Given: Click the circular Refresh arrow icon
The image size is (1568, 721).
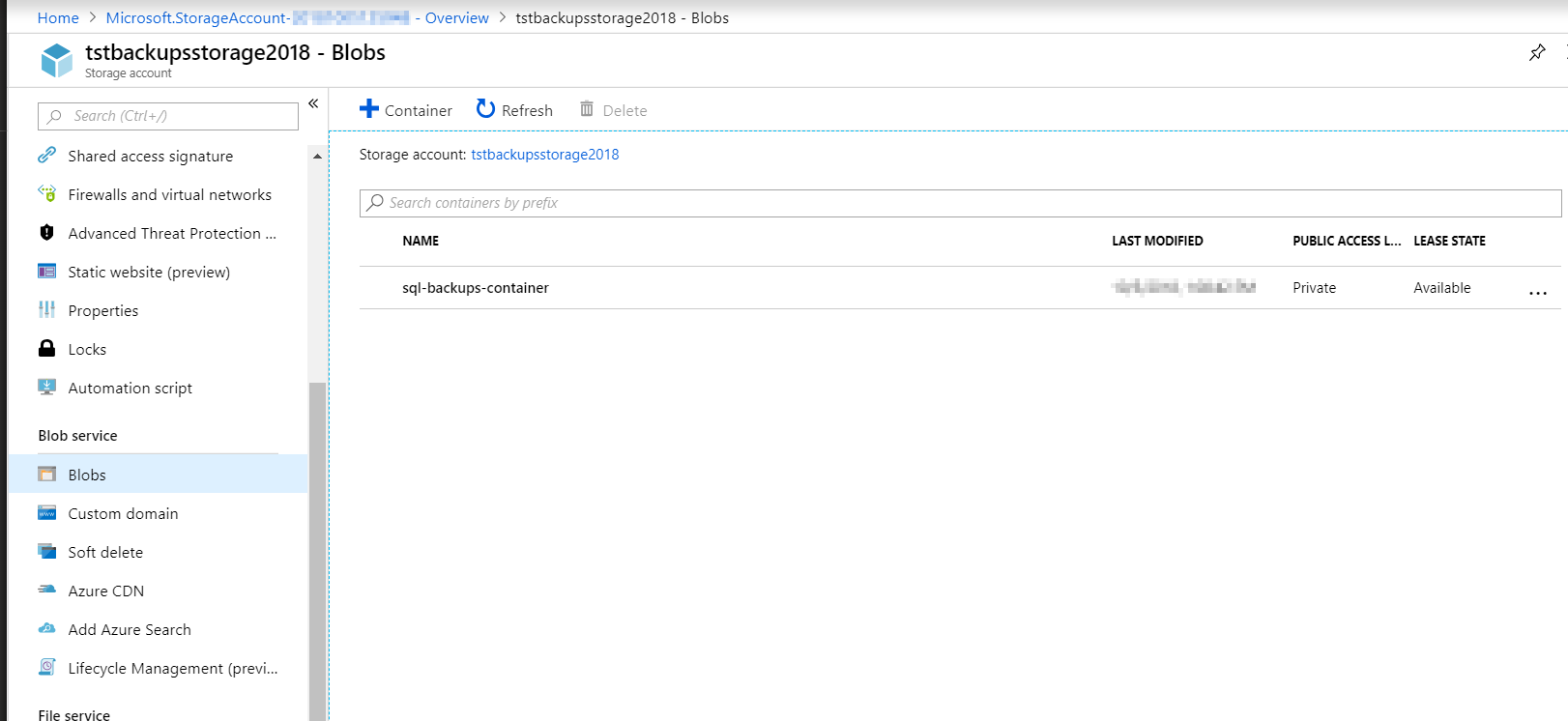Looking at the screenshot, I should coord(485,108).
